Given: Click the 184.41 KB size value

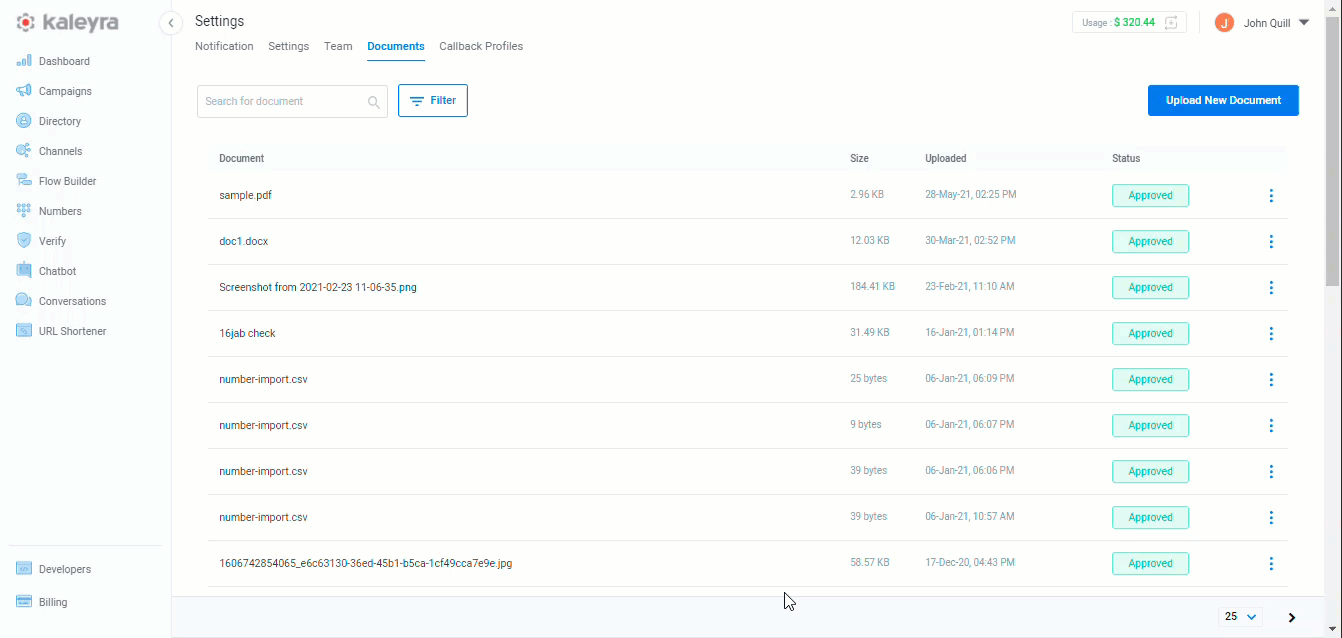Looking at the screenshot, I should pyautogui.click(x=872, y=287).
